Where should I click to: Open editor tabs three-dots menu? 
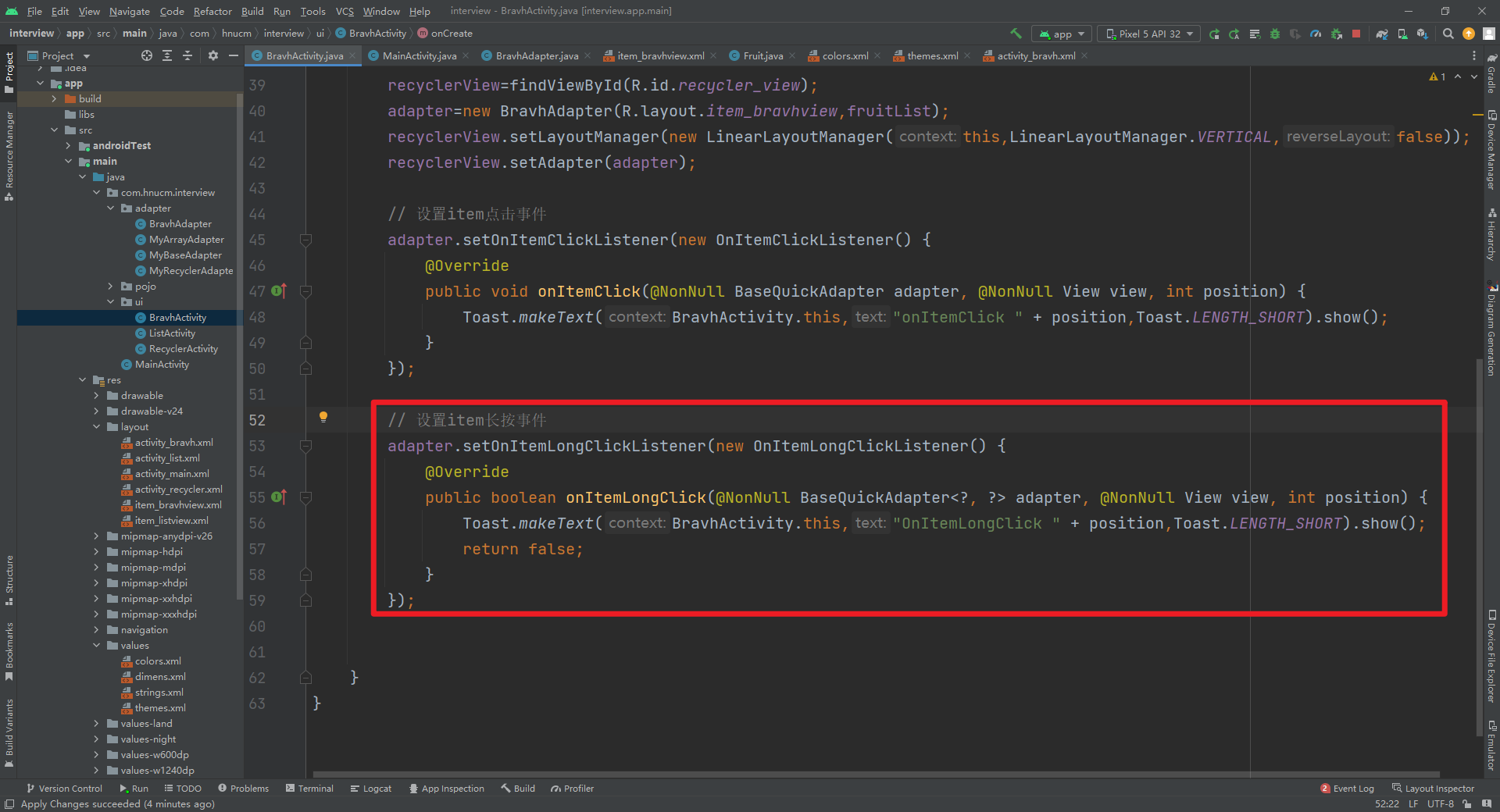pos(1474,55)
